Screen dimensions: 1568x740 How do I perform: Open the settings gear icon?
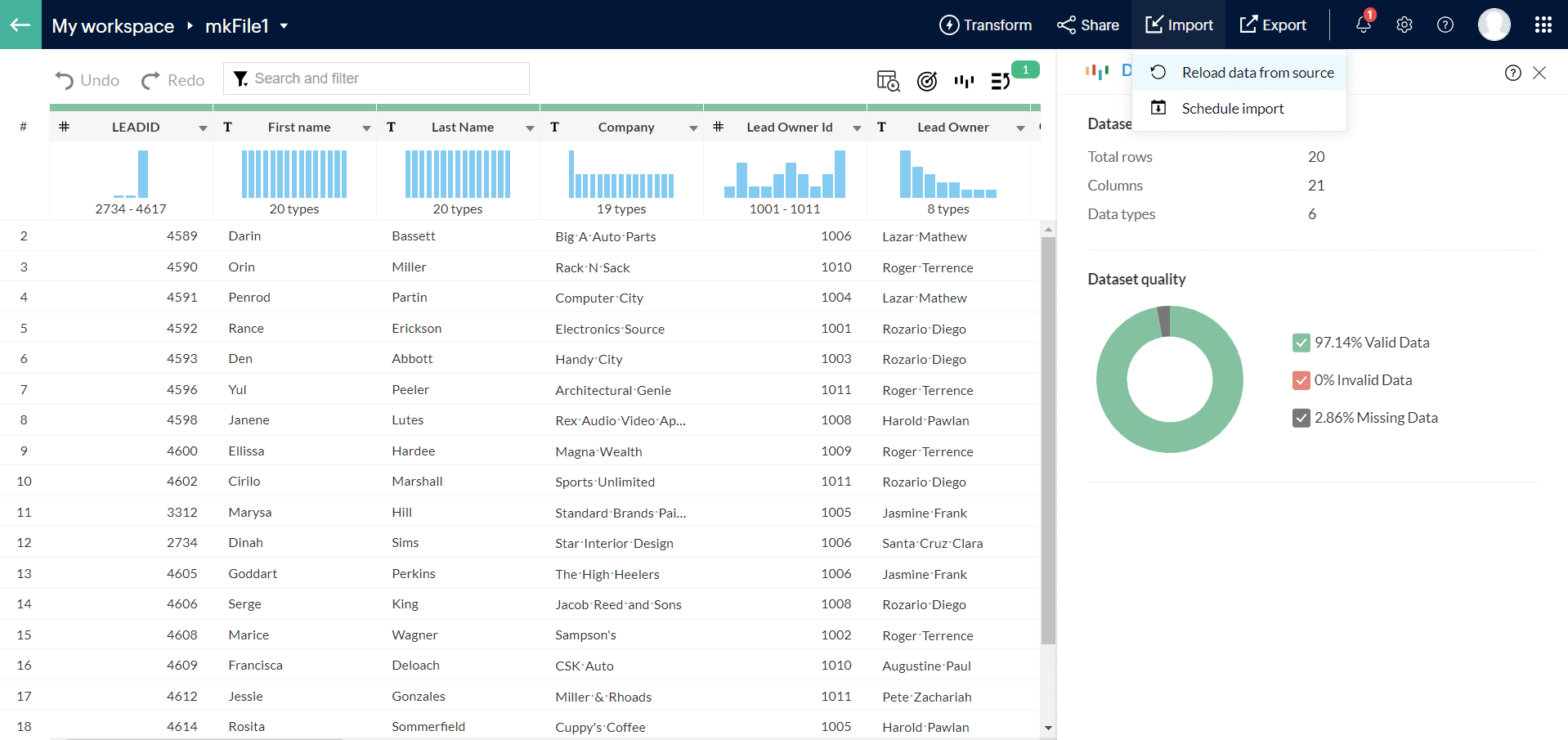click(1404, 25)
